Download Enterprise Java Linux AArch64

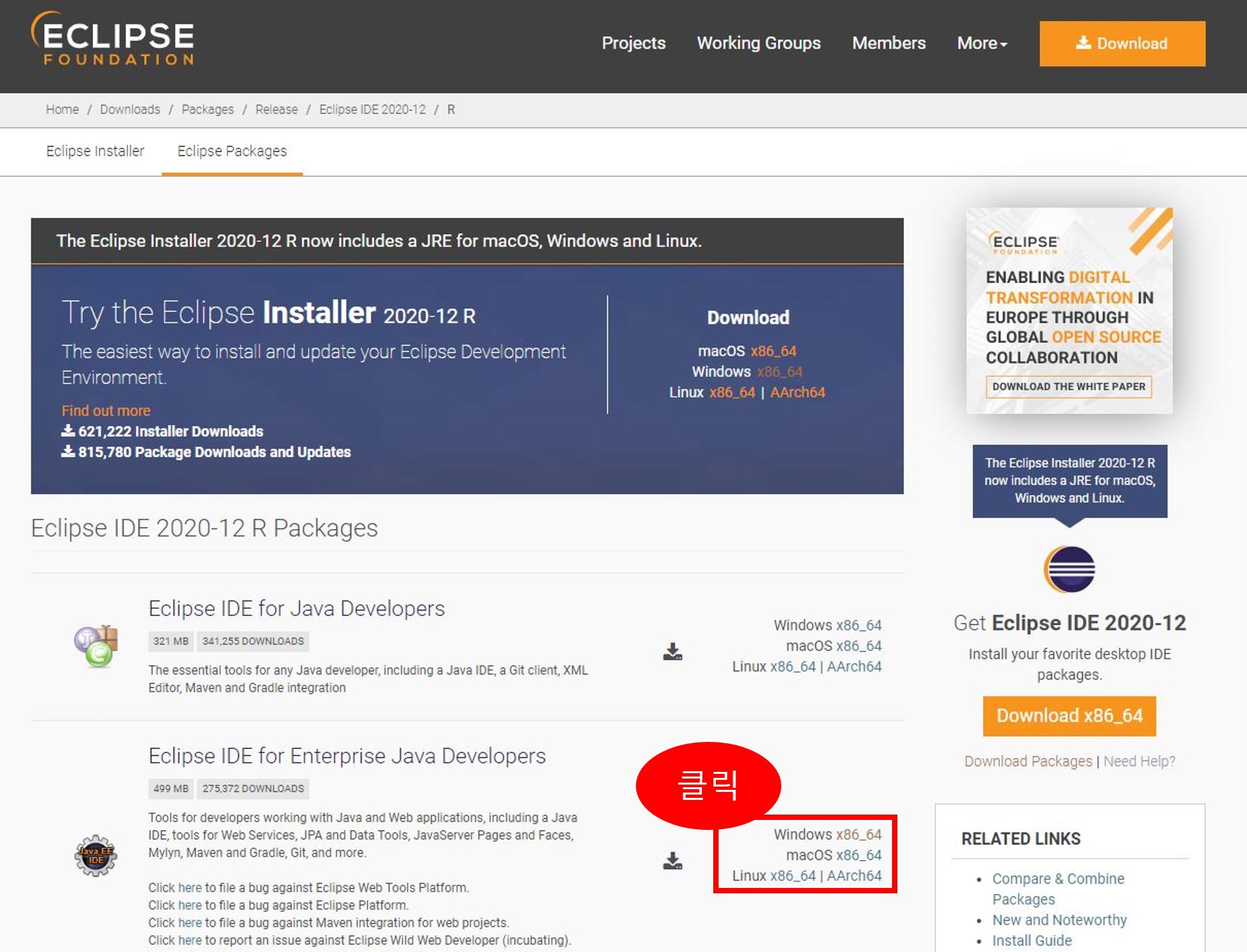point(854,876)
